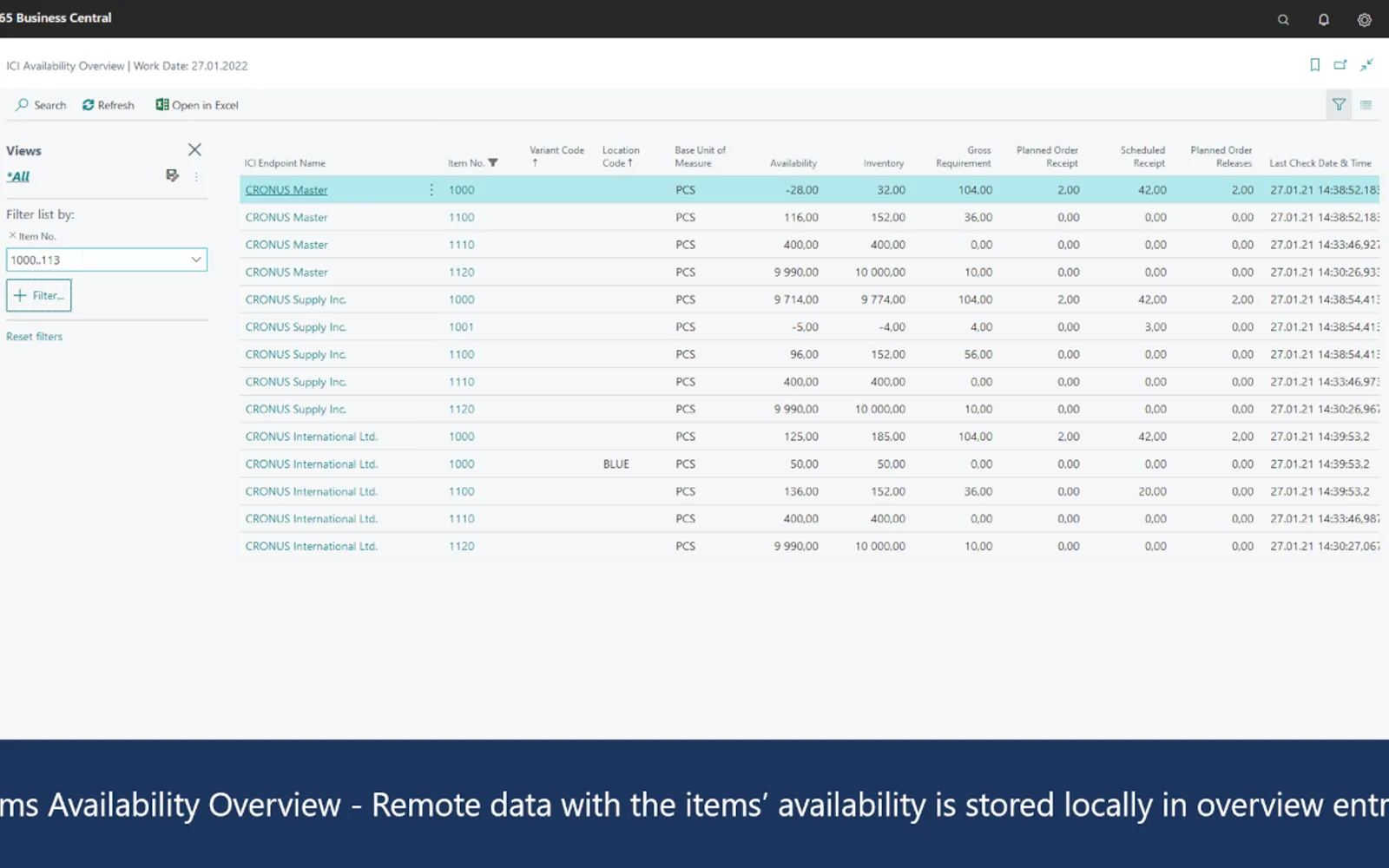Select the All view

click(x=18, y=176)
